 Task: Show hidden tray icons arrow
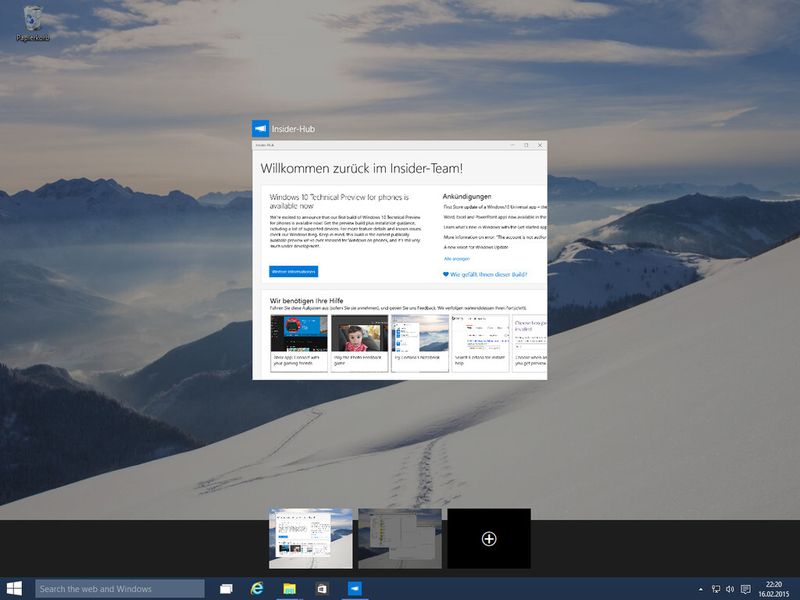click(701, 589)
